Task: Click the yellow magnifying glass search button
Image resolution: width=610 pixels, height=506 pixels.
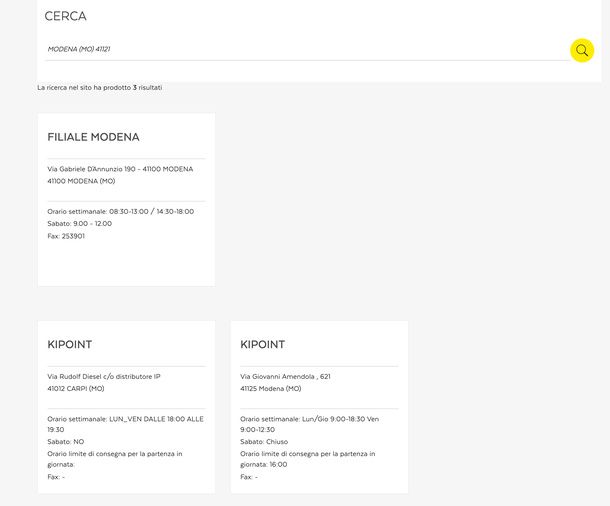Action: (x=582, y=50)
